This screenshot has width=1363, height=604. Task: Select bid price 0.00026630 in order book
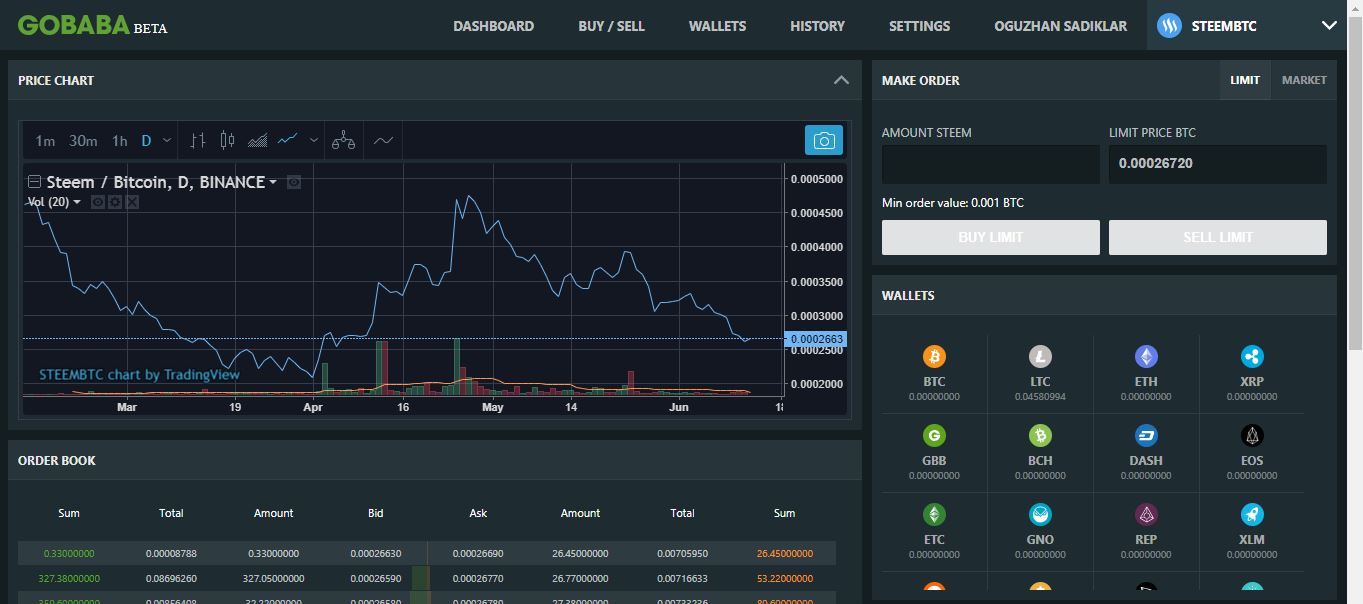(x=375, y=553)
